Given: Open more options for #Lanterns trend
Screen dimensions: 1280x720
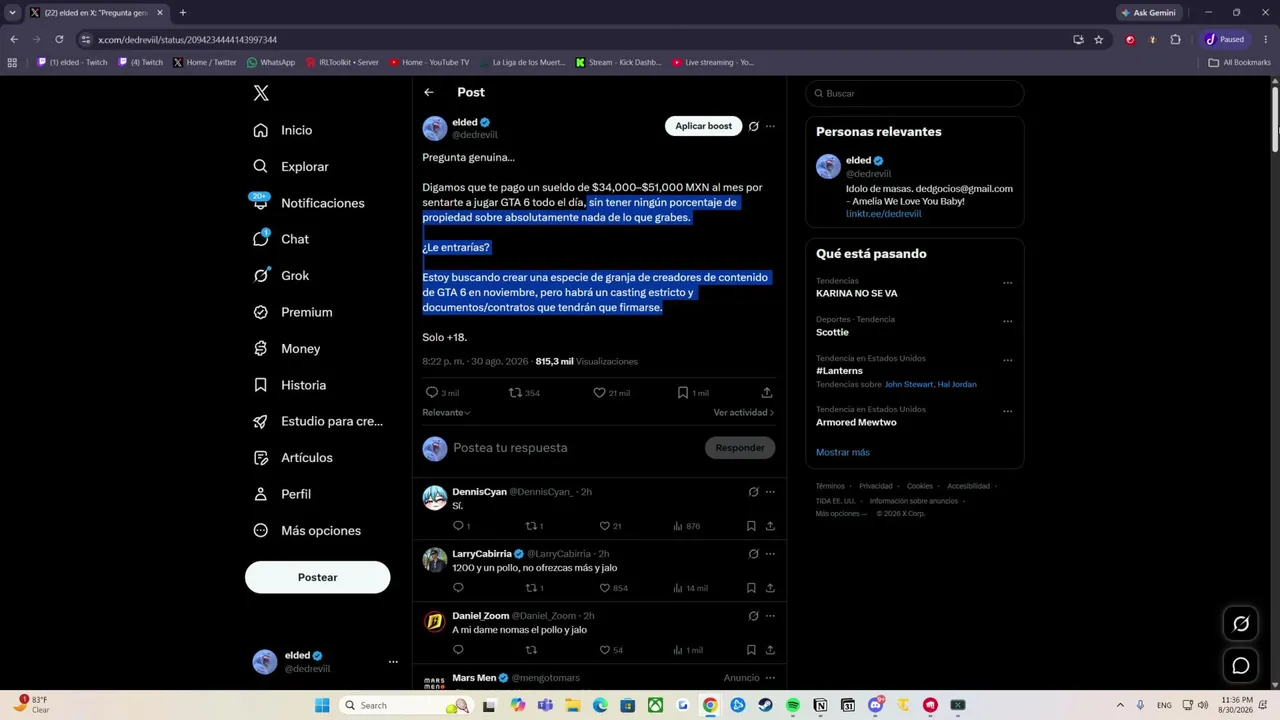Looking at the screenshot, I should 1007,360.
